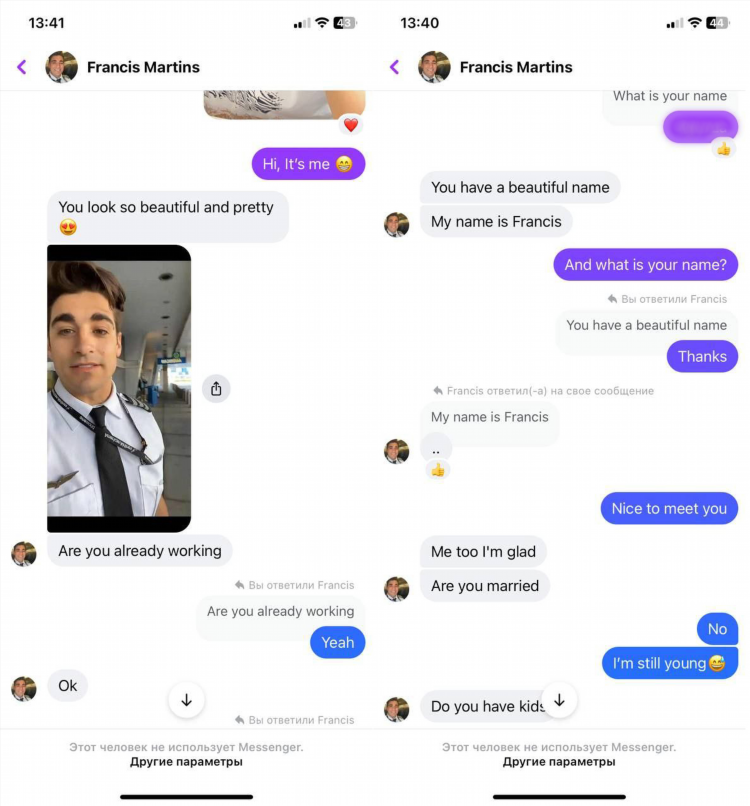Open 'Другие параметры' in the right chat
The height and width of the screenshot is (806, 750).
pos(559,762)
